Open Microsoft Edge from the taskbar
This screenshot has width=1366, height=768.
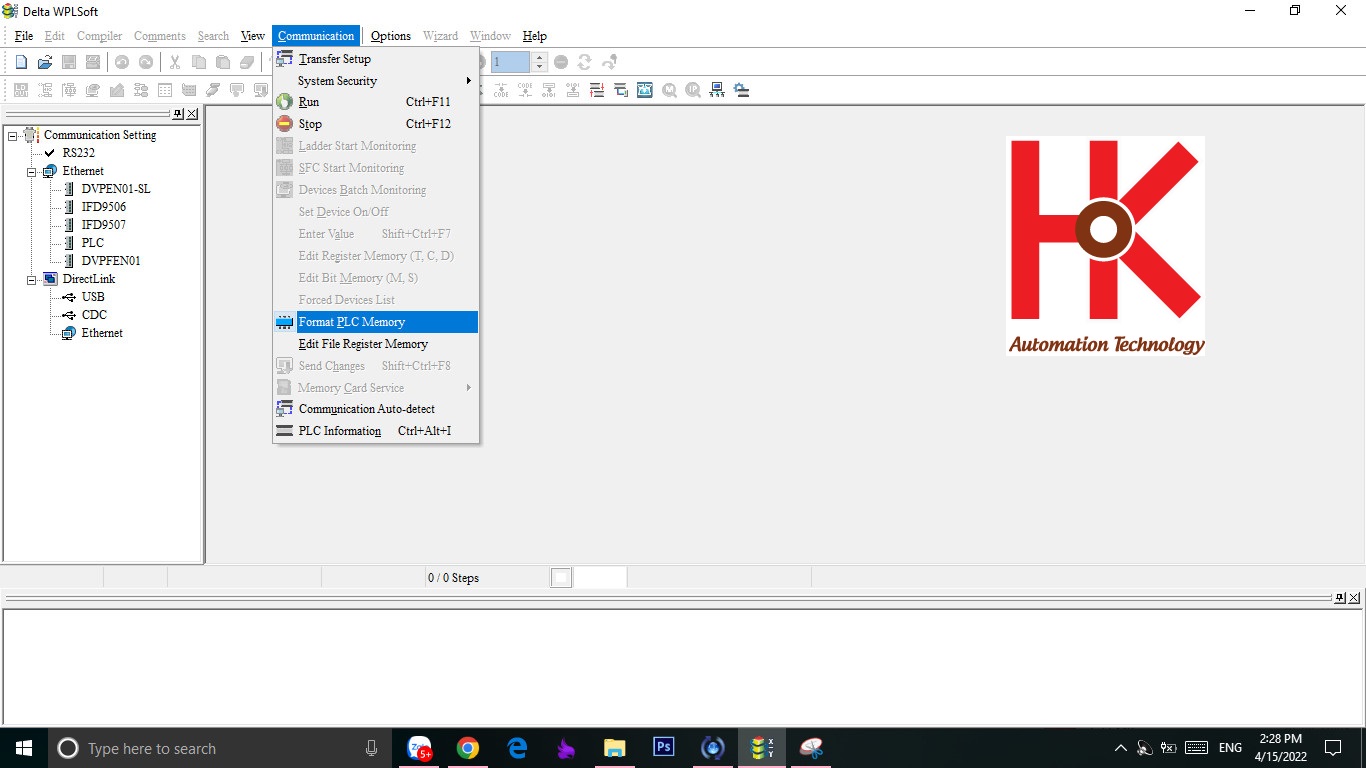(x=517, y=748)
